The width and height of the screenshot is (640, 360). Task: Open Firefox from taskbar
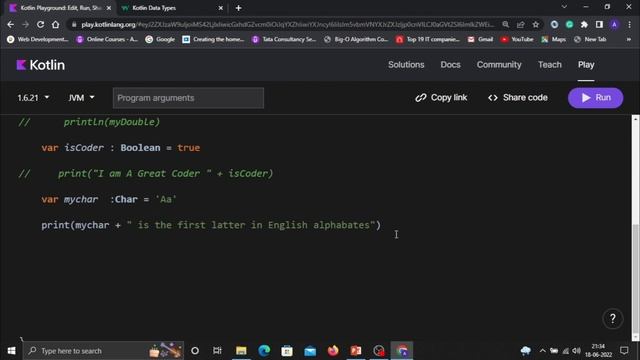click(x=333, y=351)
